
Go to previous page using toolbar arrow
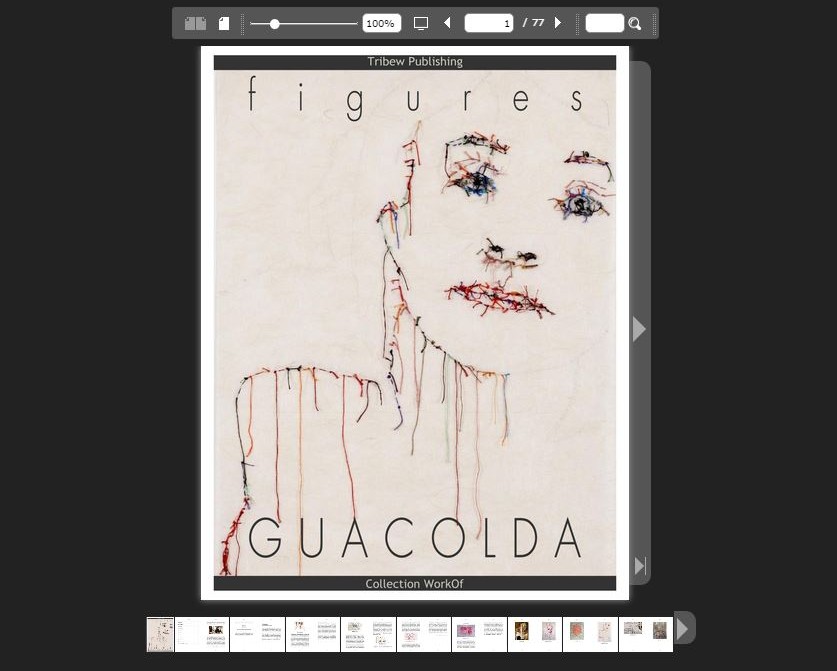447,23
